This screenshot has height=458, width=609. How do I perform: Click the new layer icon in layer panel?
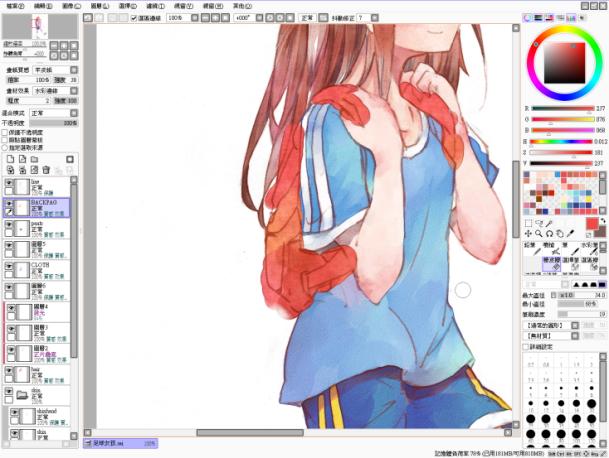[8, 159]
